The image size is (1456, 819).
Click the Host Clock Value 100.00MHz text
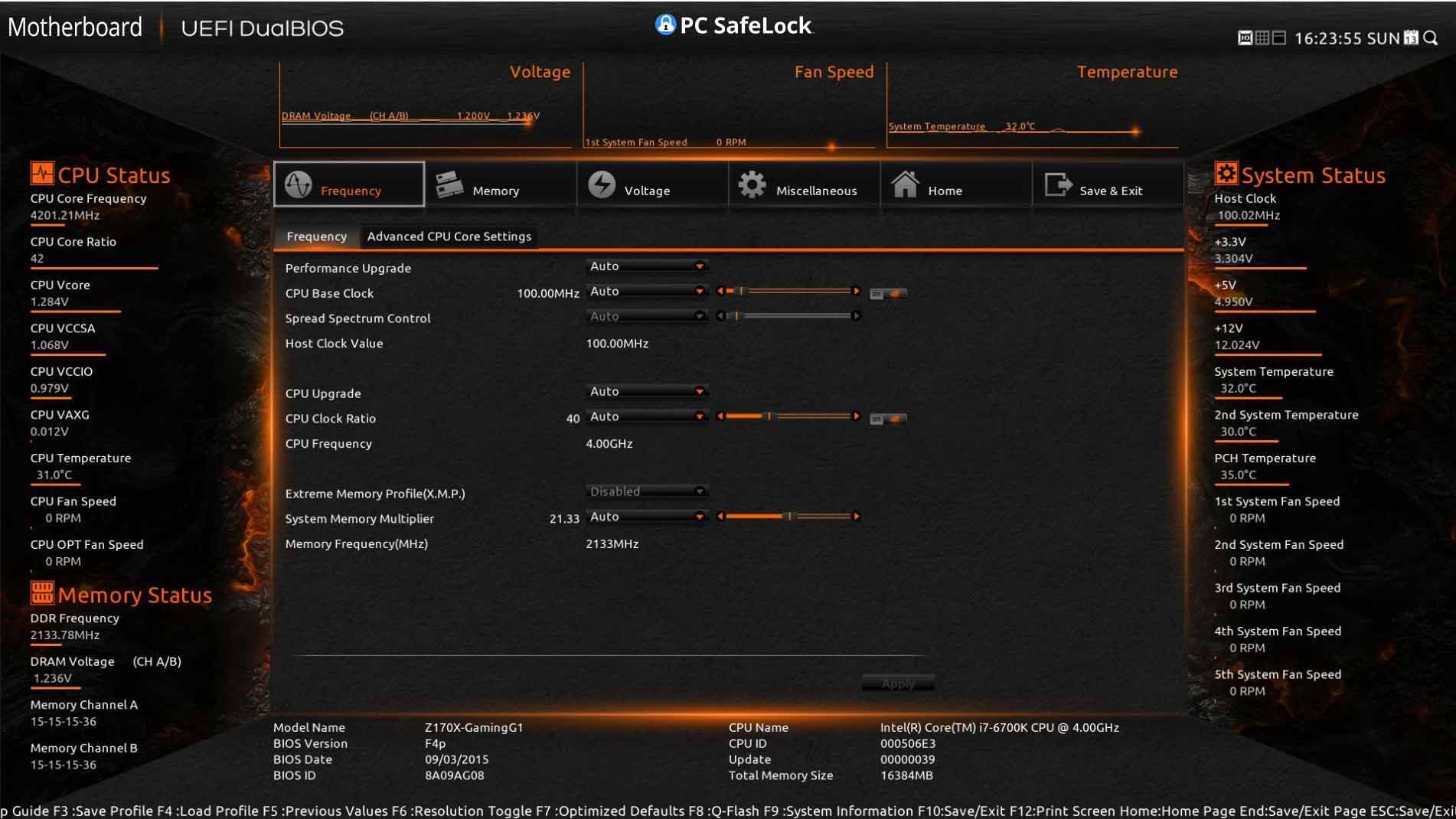pos(617,344)
